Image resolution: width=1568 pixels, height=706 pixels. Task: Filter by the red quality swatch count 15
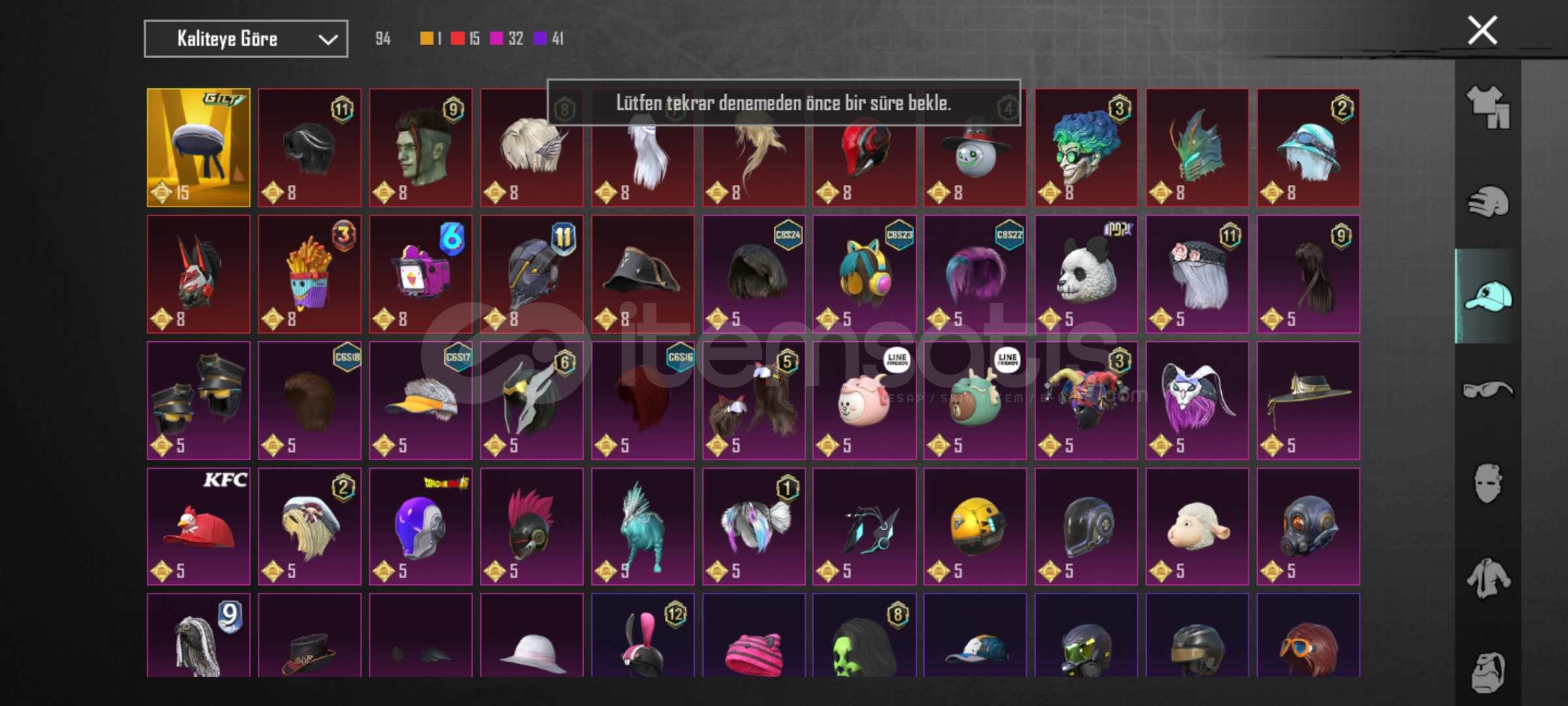pyautogui.click(x=465, y=39)
